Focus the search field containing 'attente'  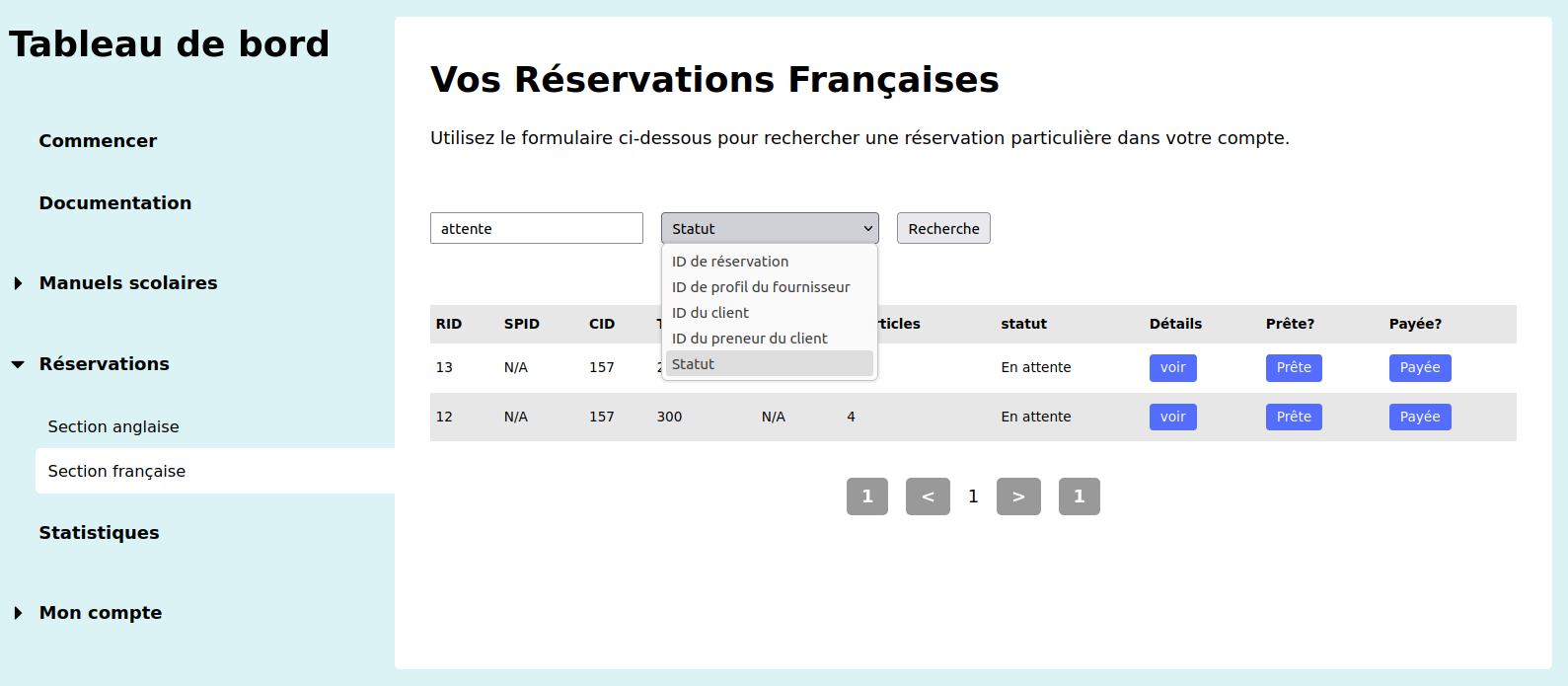tap(537, 228)
